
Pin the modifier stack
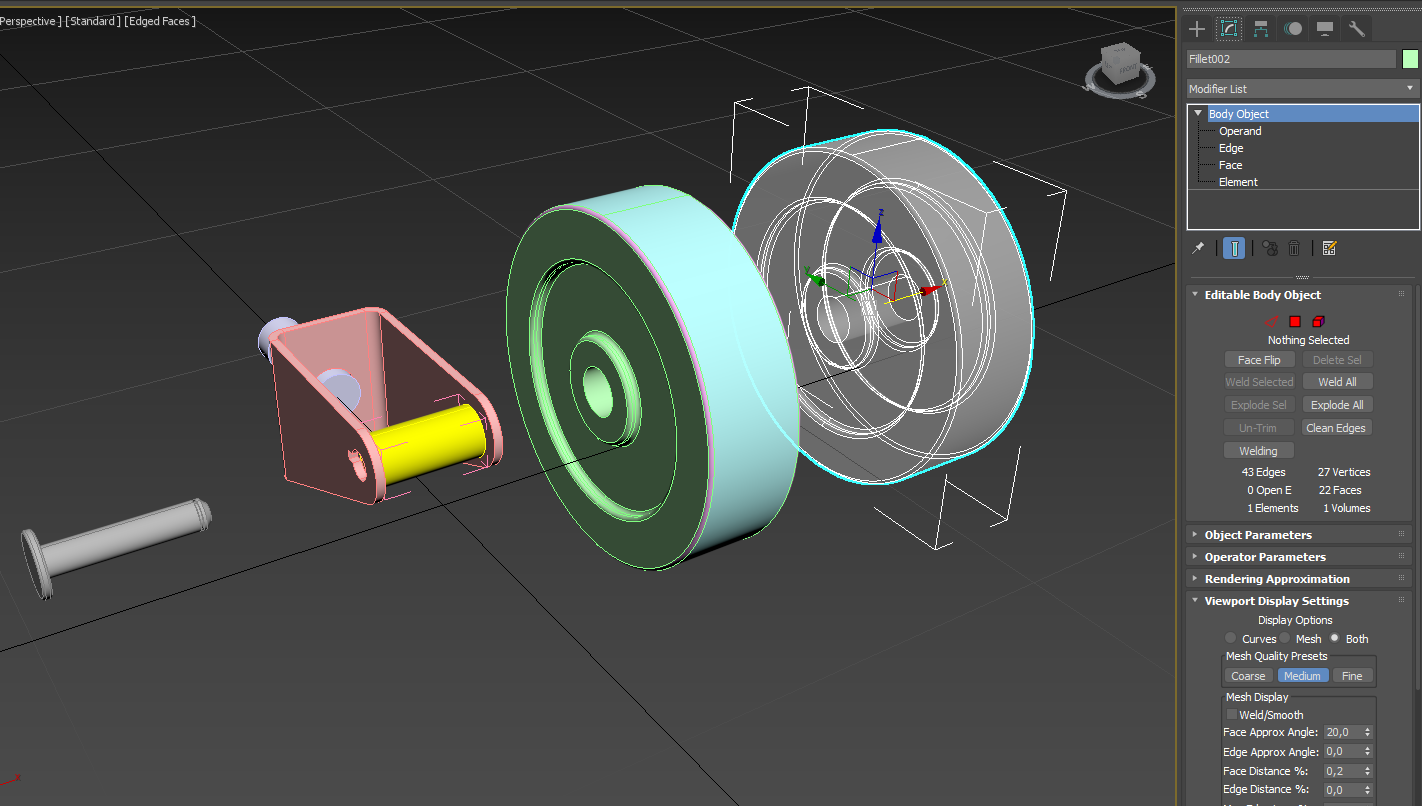tap(1198, 247)
